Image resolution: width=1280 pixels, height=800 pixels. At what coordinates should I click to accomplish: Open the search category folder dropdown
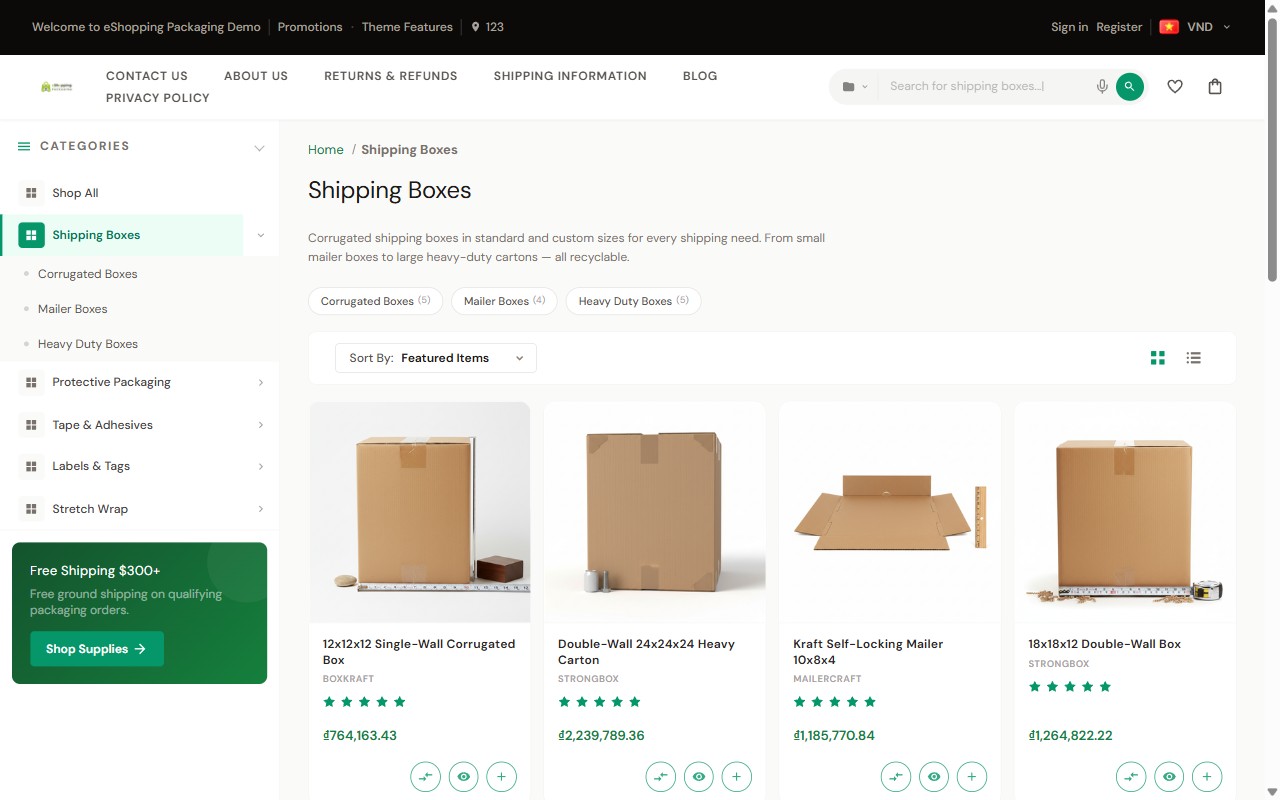[855, 87]
